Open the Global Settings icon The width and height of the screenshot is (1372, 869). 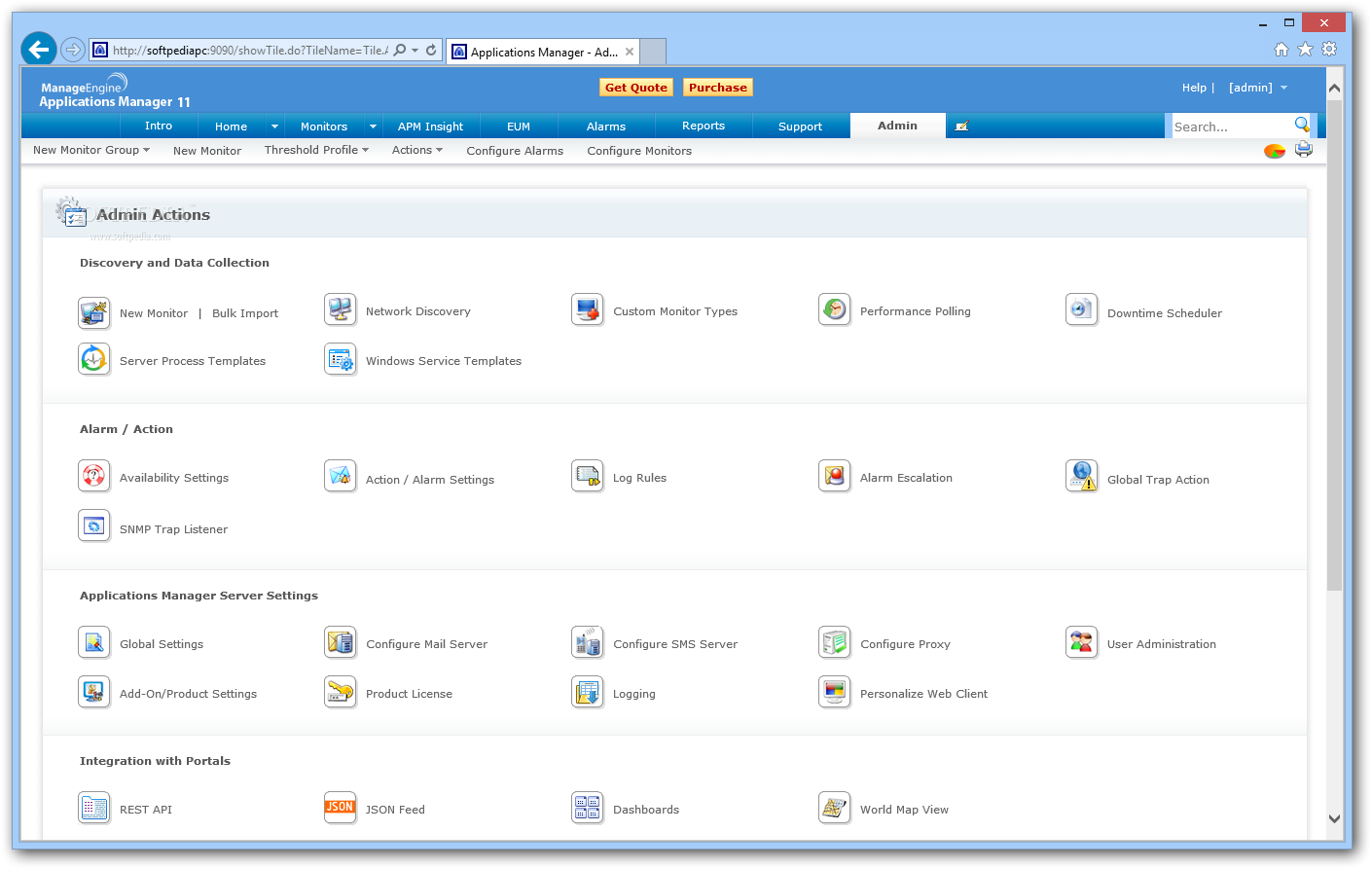click(94, 643)
